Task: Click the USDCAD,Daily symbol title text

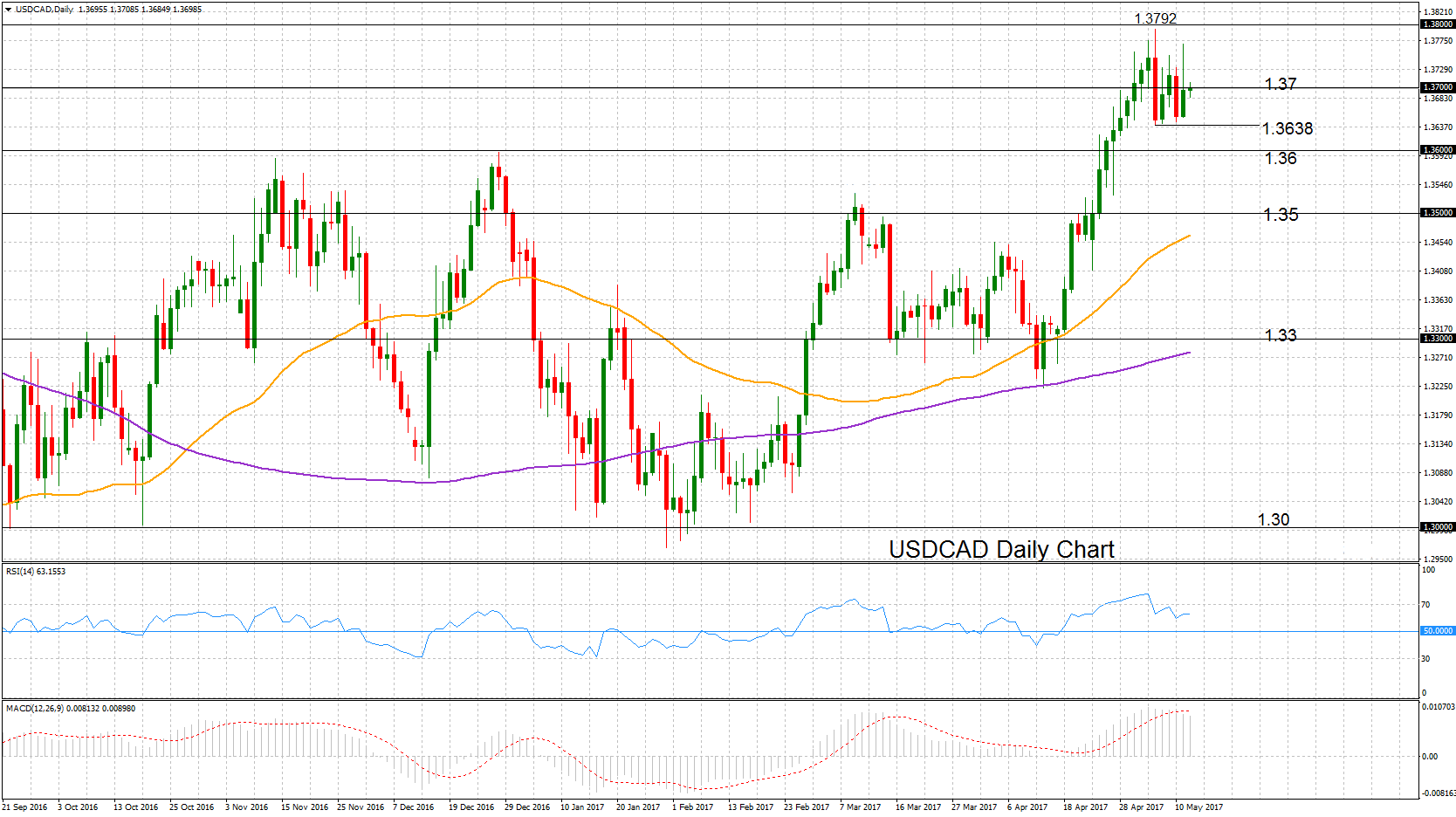Action: pyautogui.click(x=45, y=10)
